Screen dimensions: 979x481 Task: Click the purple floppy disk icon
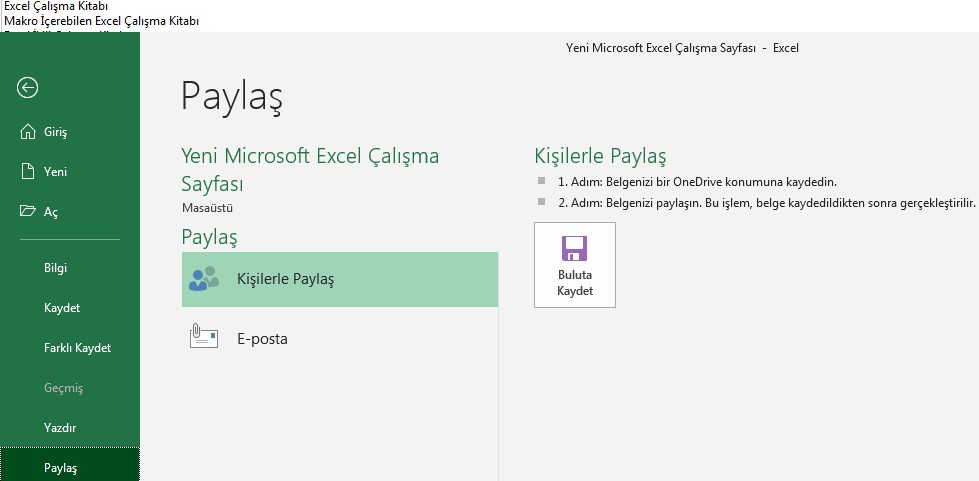[574, 248]
